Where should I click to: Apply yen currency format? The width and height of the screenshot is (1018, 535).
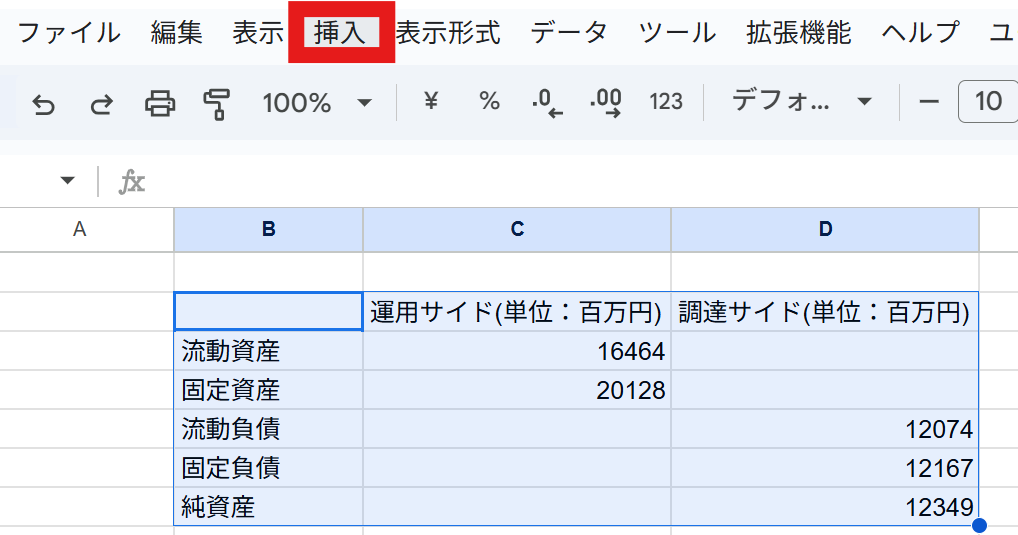[431, 101]
